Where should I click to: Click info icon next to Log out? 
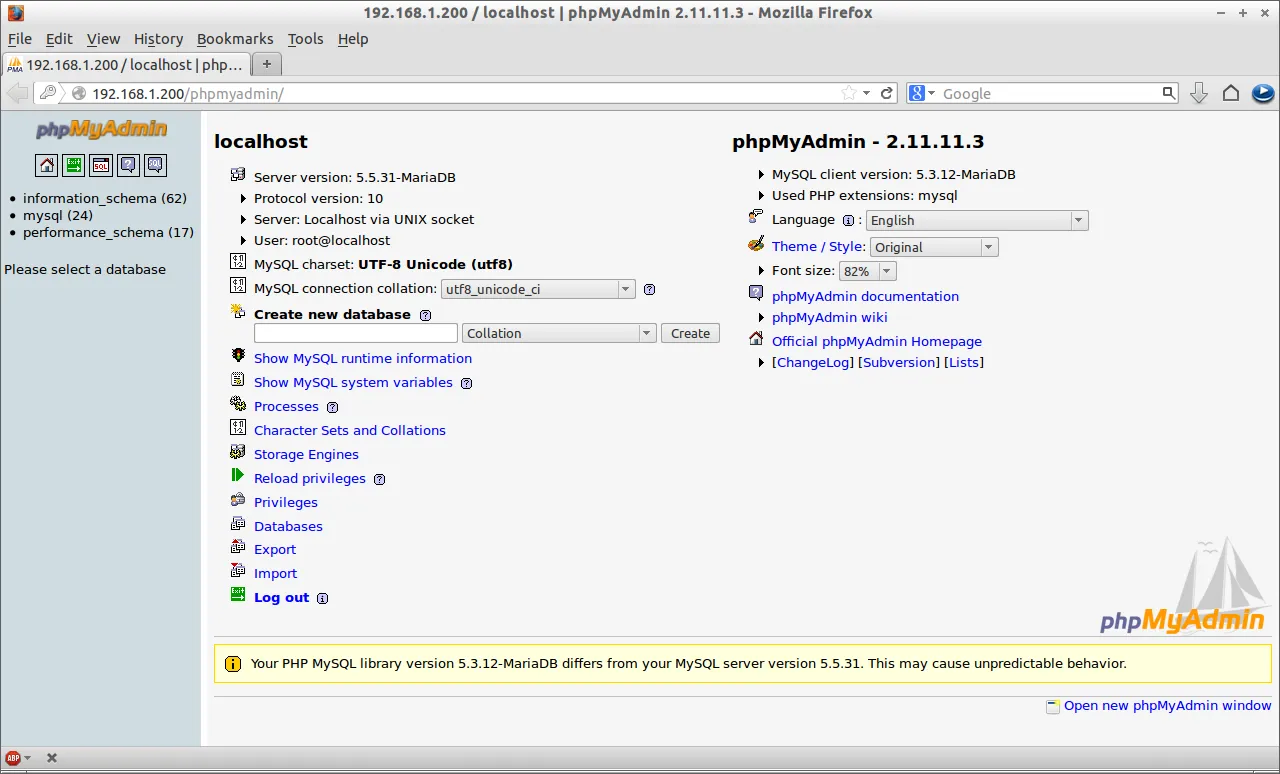322,599
